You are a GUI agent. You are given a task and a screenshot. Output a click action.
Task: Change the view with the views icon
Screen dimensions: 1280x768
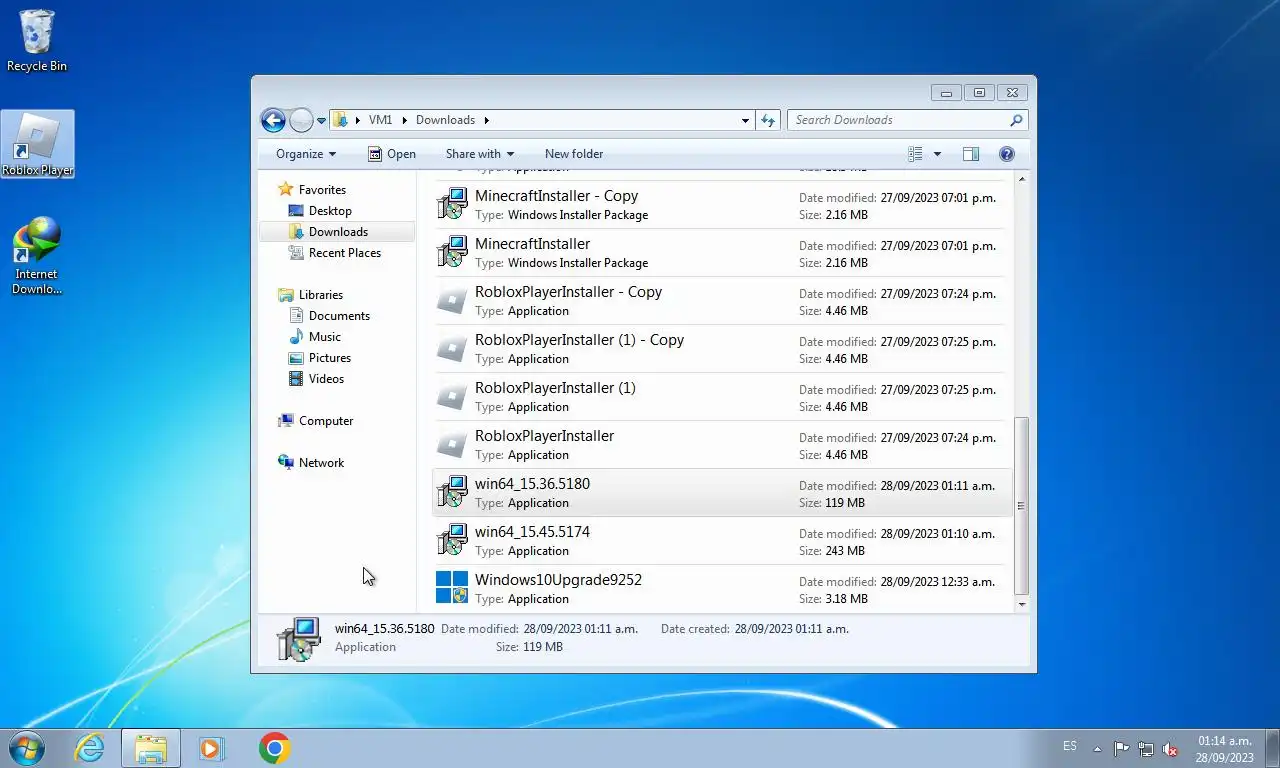coord(915,154)
